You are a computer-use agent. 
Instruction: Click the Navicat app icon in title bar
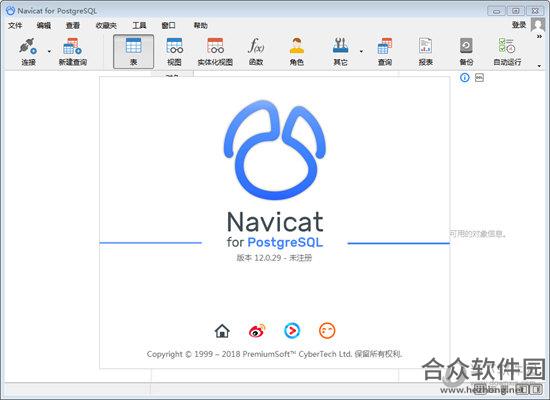(10, 11)
